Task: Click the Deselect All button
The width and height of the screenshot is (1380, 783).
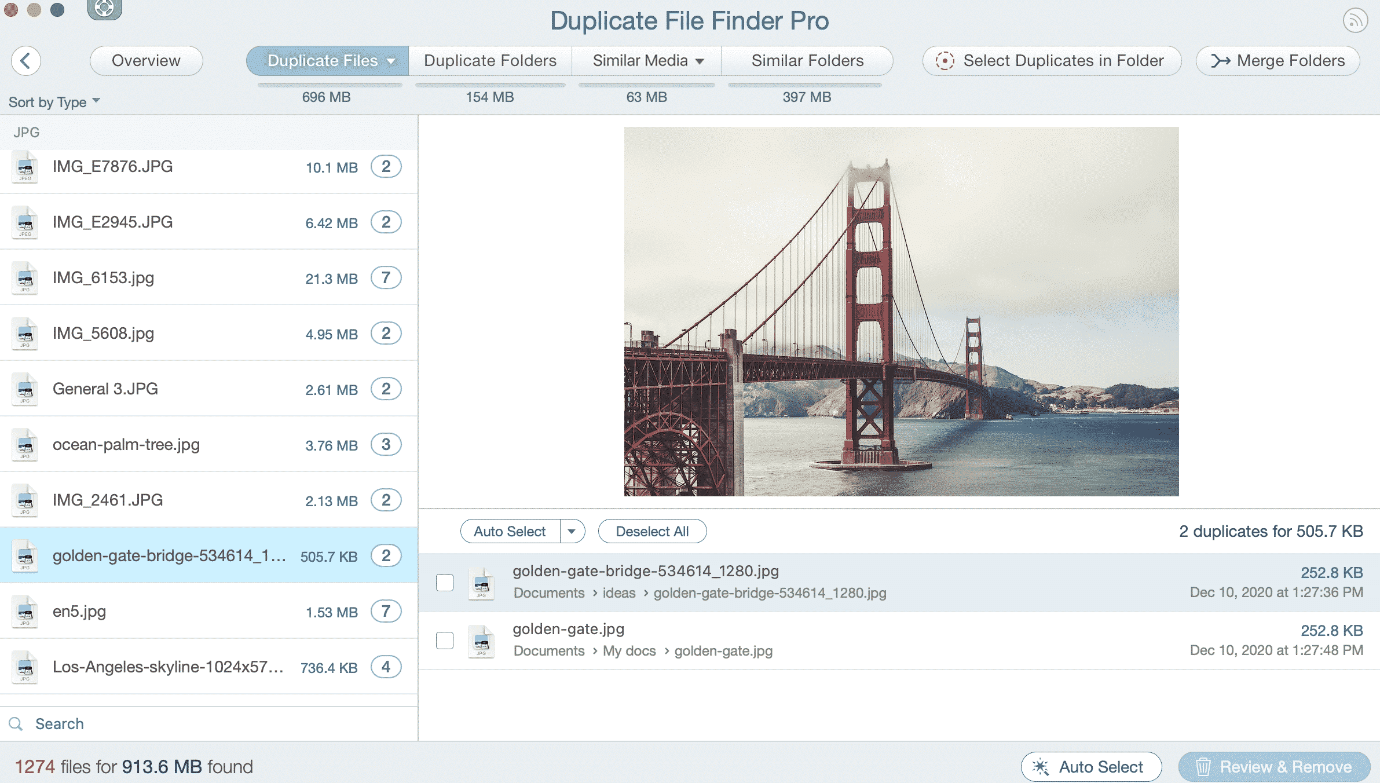Action: point(652,531)
